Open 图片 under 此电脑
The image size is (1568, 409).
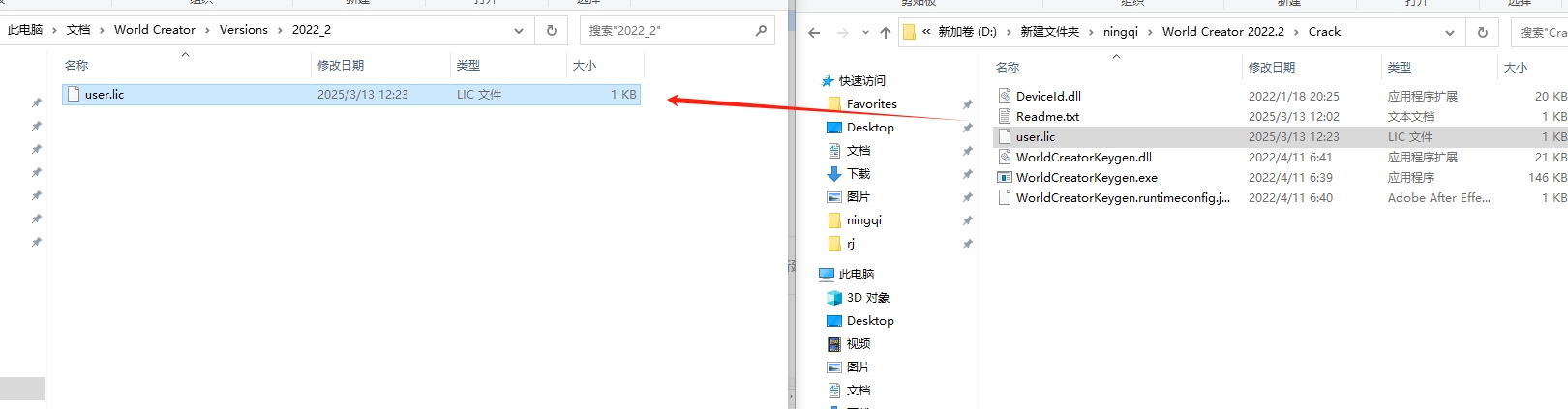(858, 367)
